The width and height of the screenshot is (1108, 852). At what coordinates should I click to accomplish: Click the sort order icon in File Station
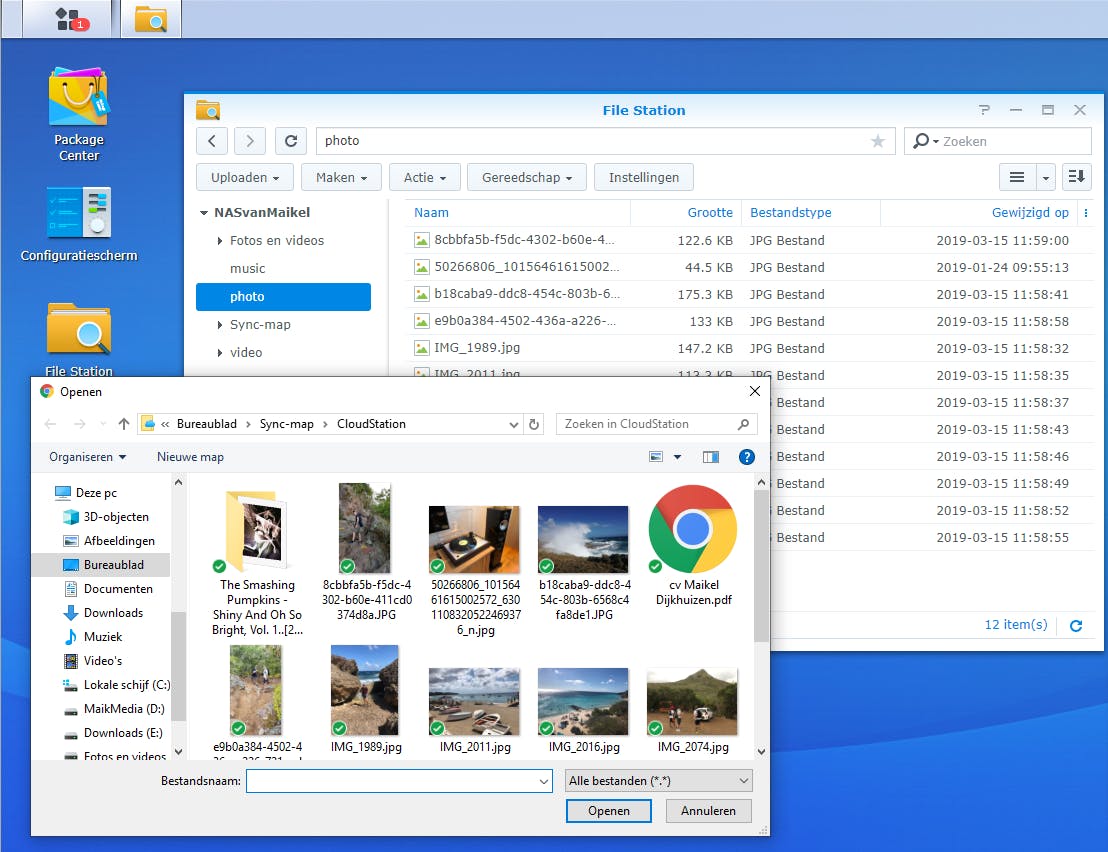[1076, 177]
